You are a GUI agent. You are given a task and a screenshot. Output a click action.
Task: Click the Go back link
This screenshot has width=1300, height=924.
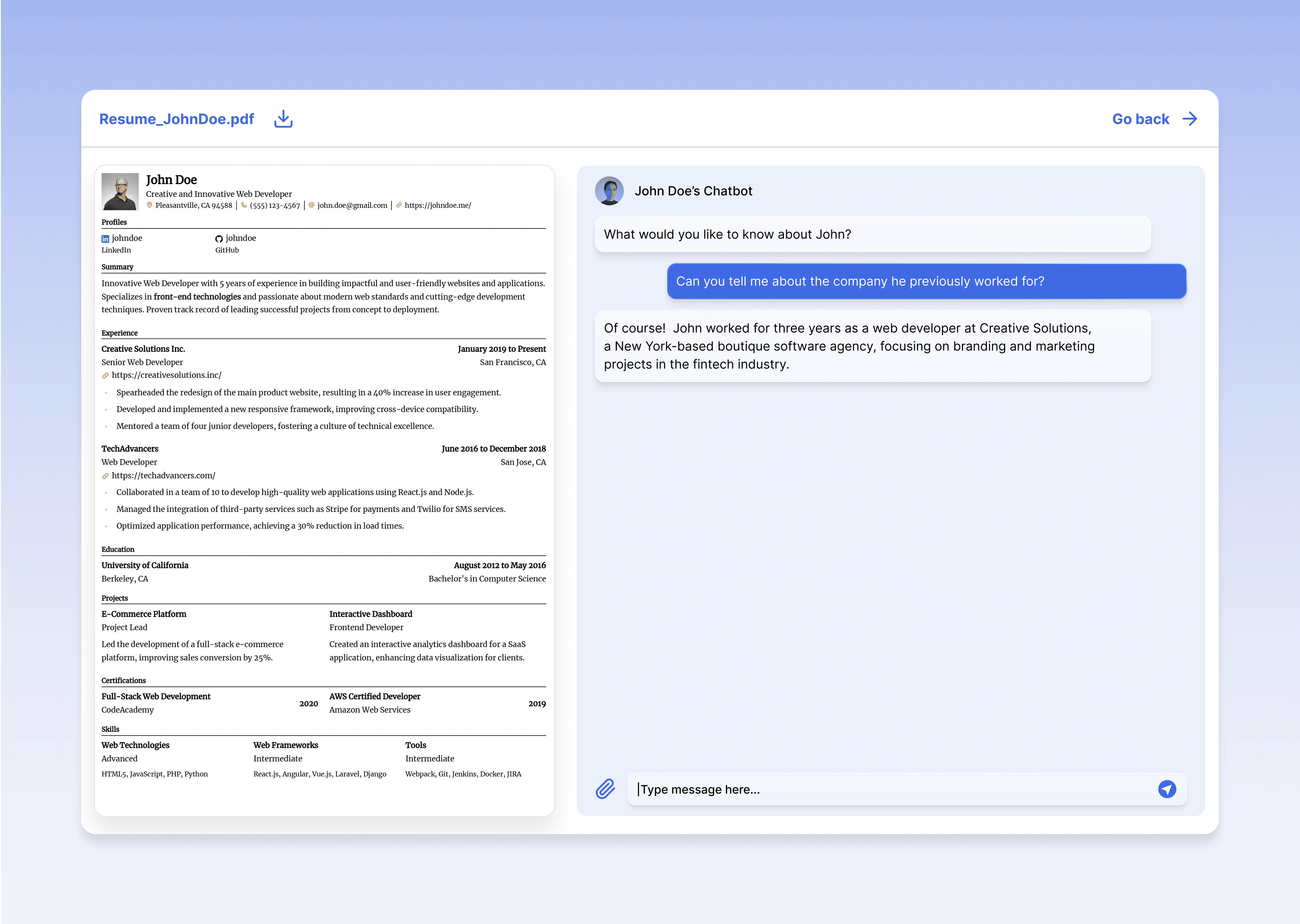1141,119
